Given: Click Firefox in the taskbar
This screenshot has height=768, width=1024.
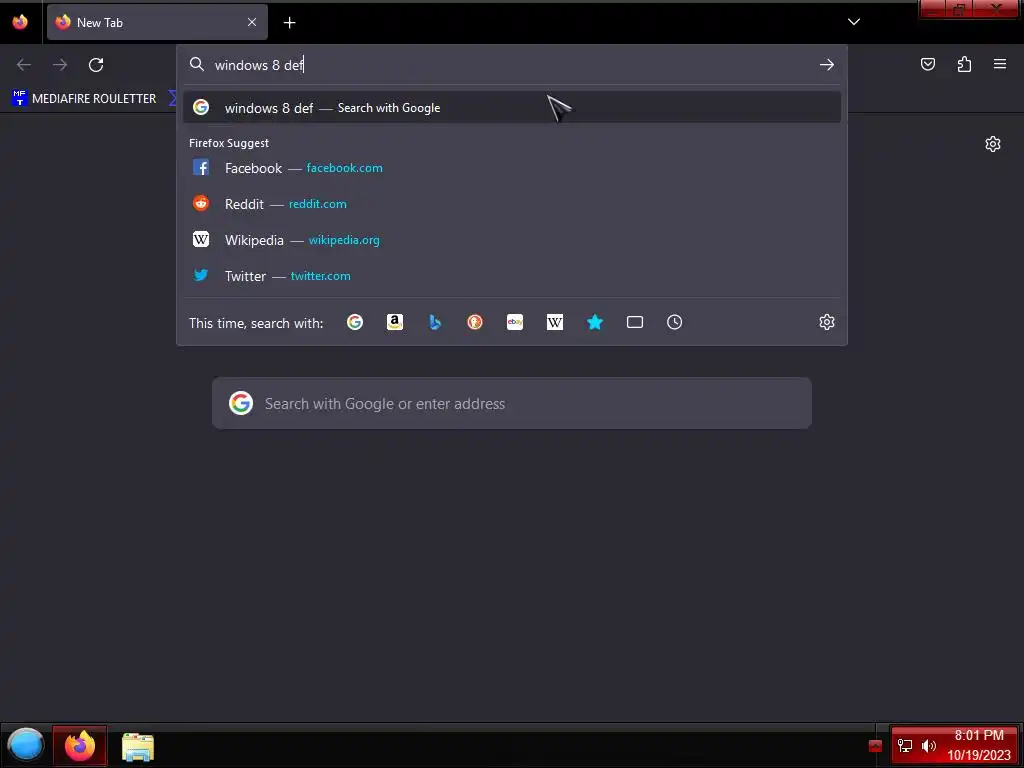Looking at the screenshot, I should click(80, 745).
